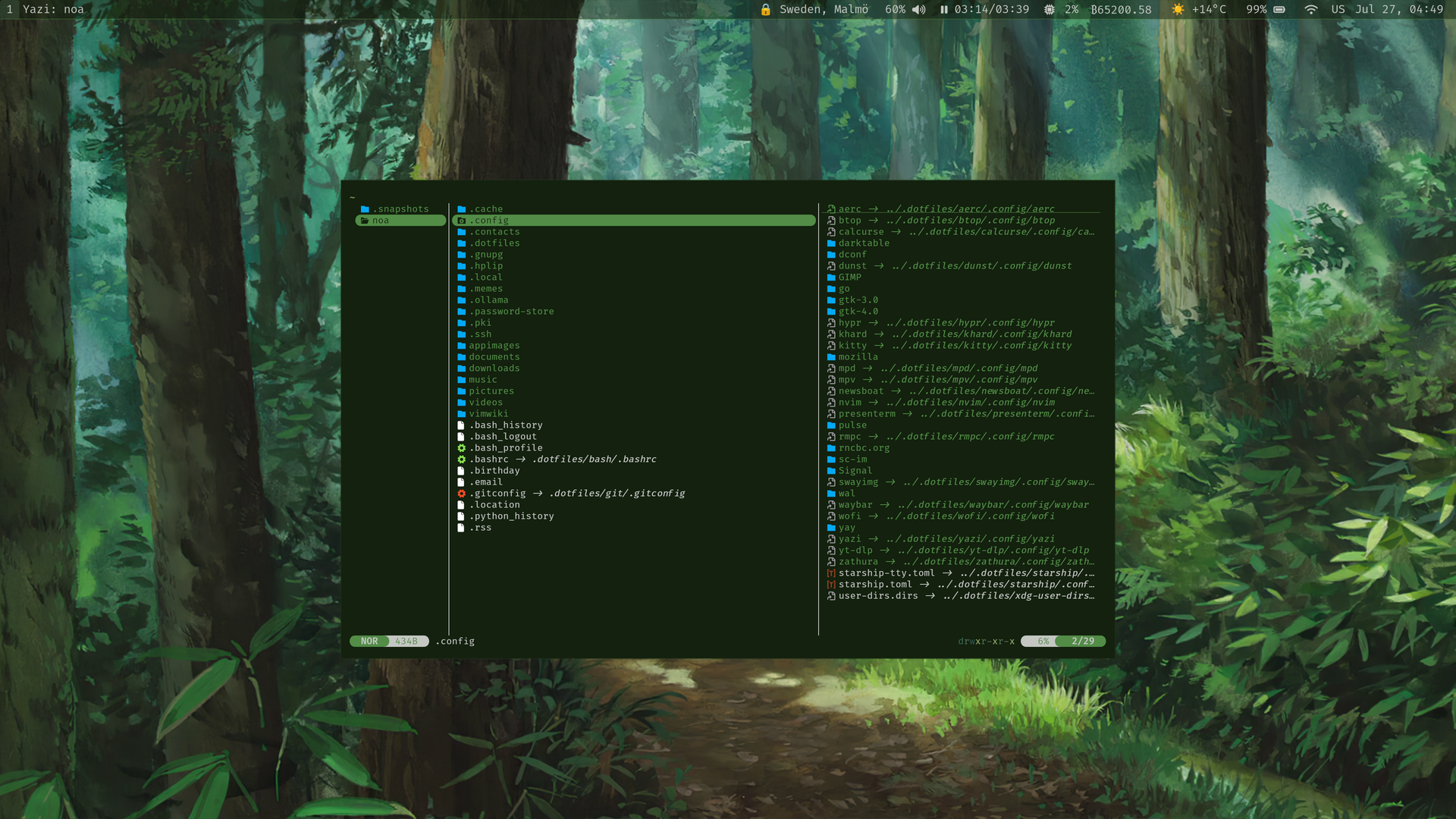
Task: Click the file icon beside .rss
Action: click(x=460, y=528)
